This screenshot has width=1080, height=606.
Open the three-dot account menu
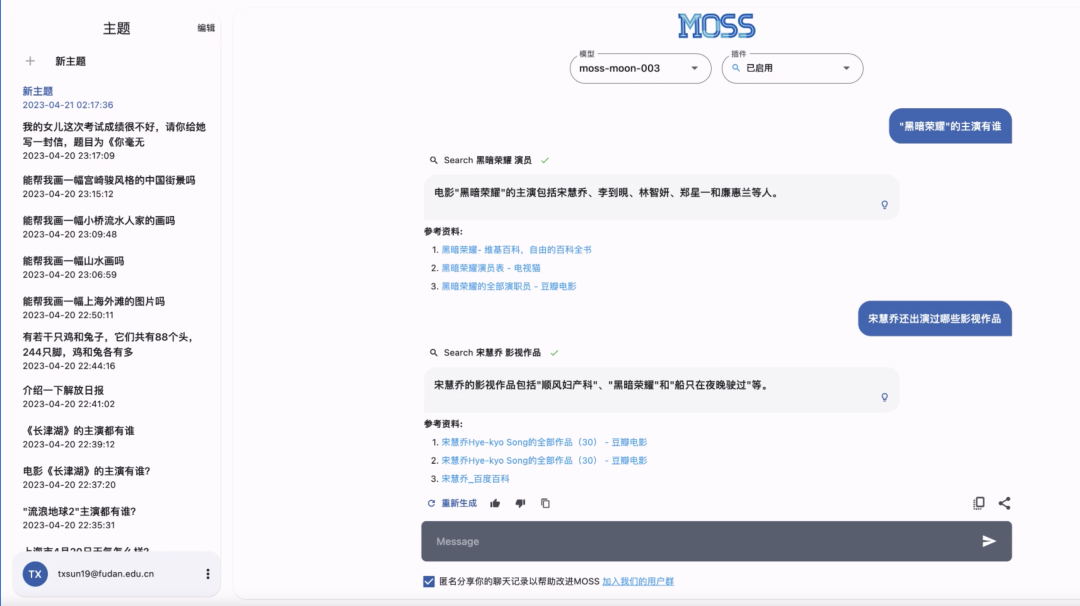click(x=207, y=574)
